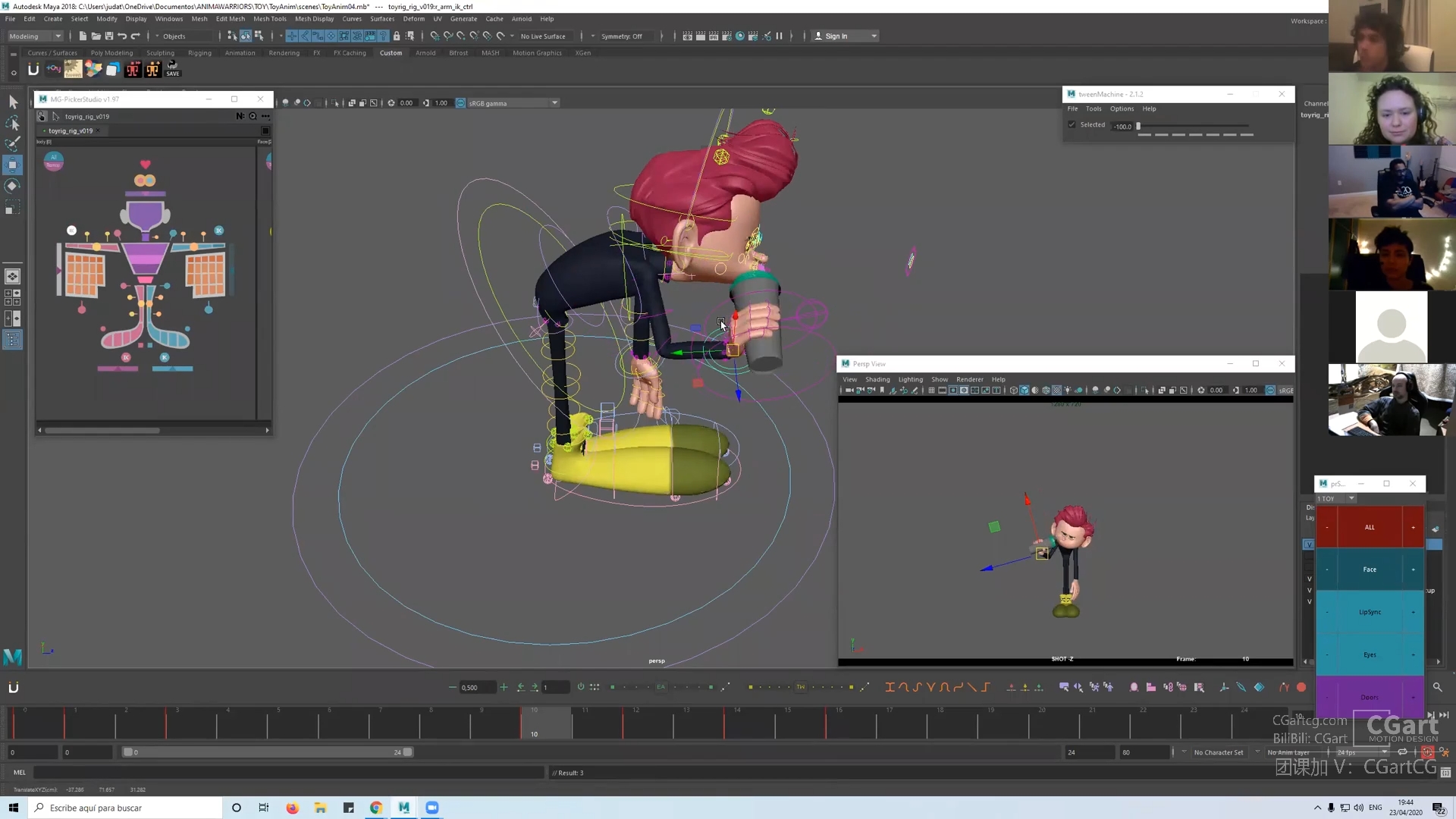Click the Open Scene folder icon
Screen dimensions: 1456x819
96,36
